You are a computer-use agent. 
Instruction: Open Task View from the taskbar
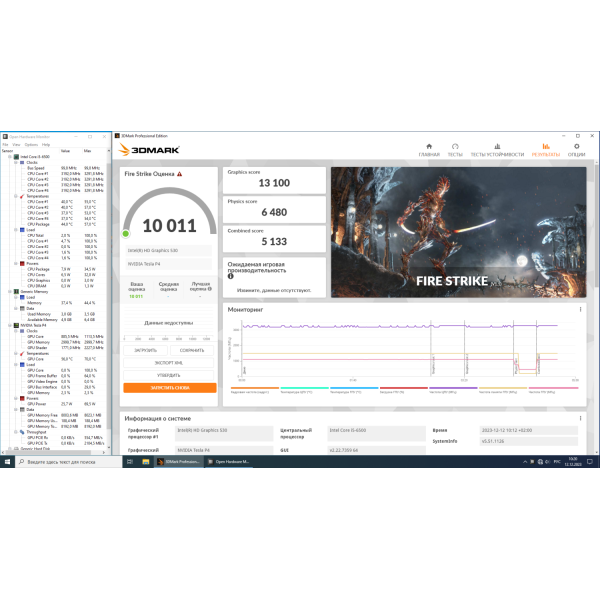(130, 462)
